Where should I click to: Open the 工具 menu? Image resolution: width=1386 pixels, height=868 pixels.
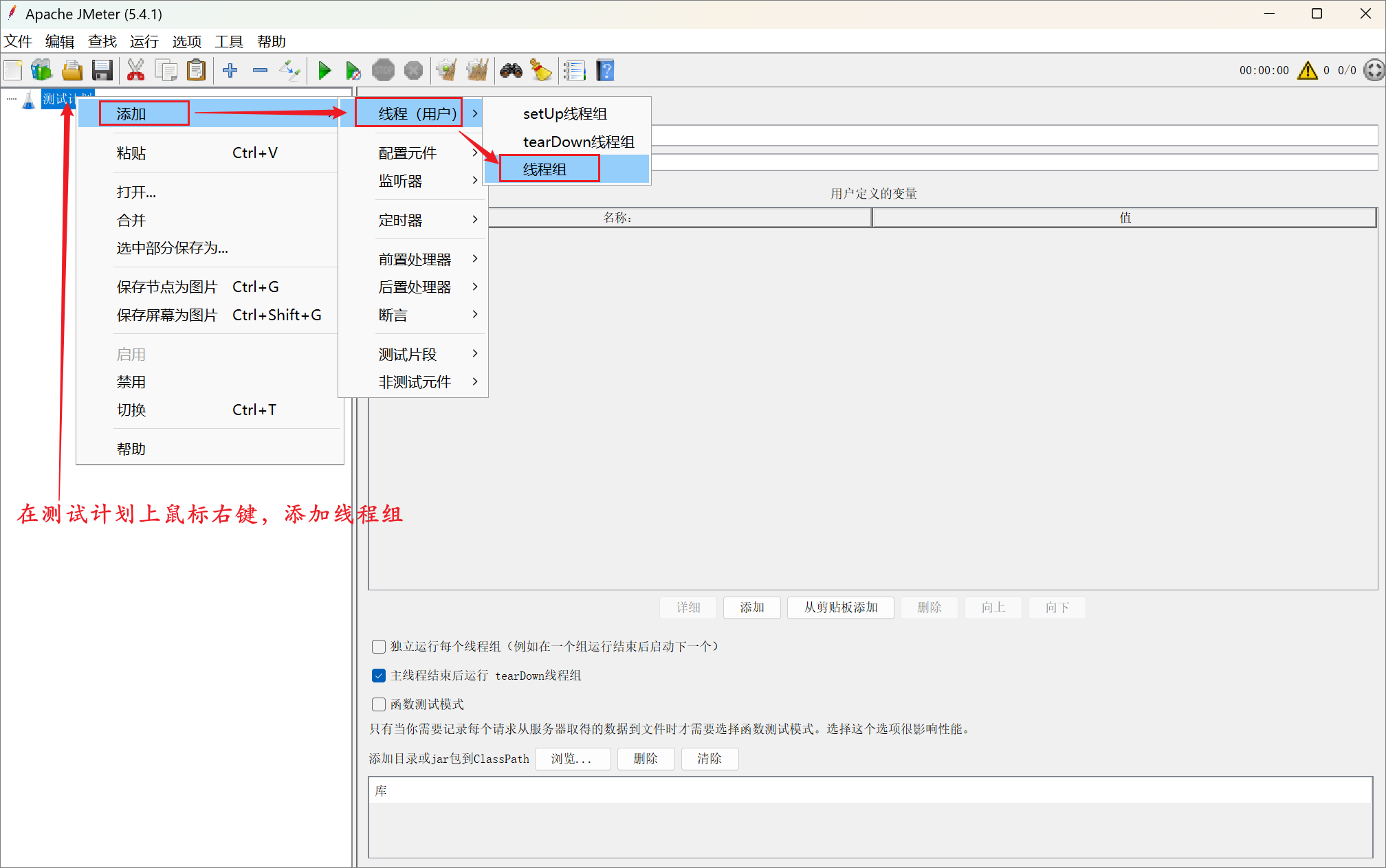(x=229, y=41)
